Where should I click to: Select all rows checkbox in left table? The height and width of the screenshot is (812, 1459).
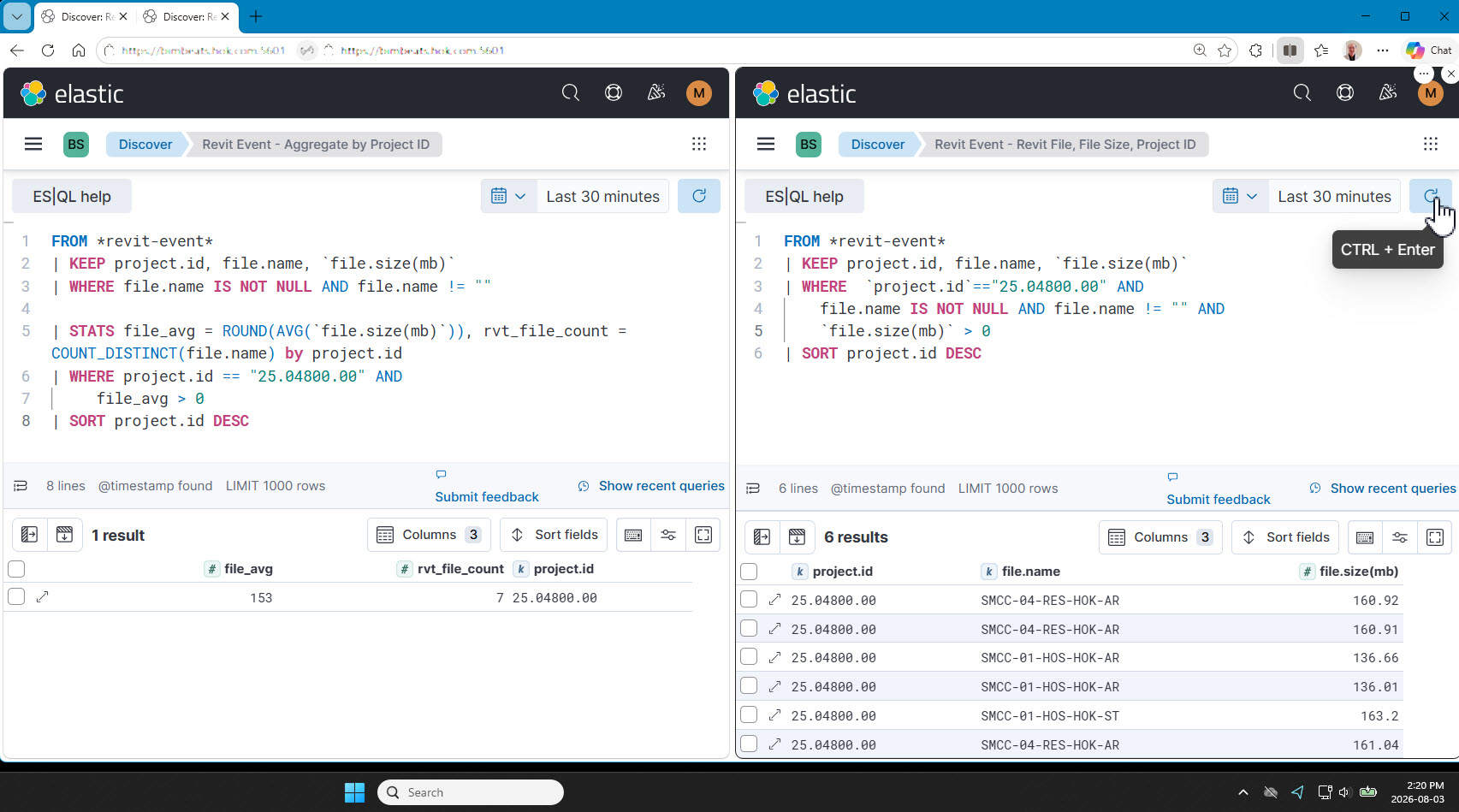pyautogui.click(x=16, y=569)
